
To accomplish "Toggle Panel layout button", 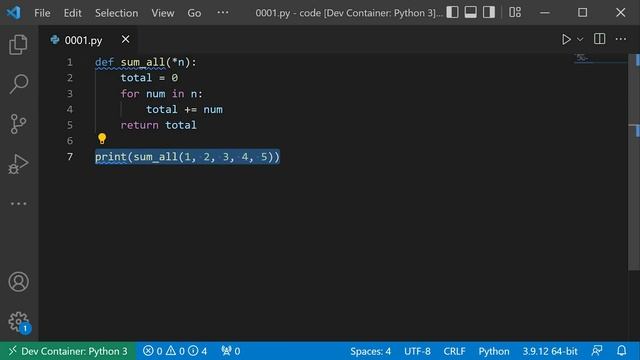I will point(471,12).
